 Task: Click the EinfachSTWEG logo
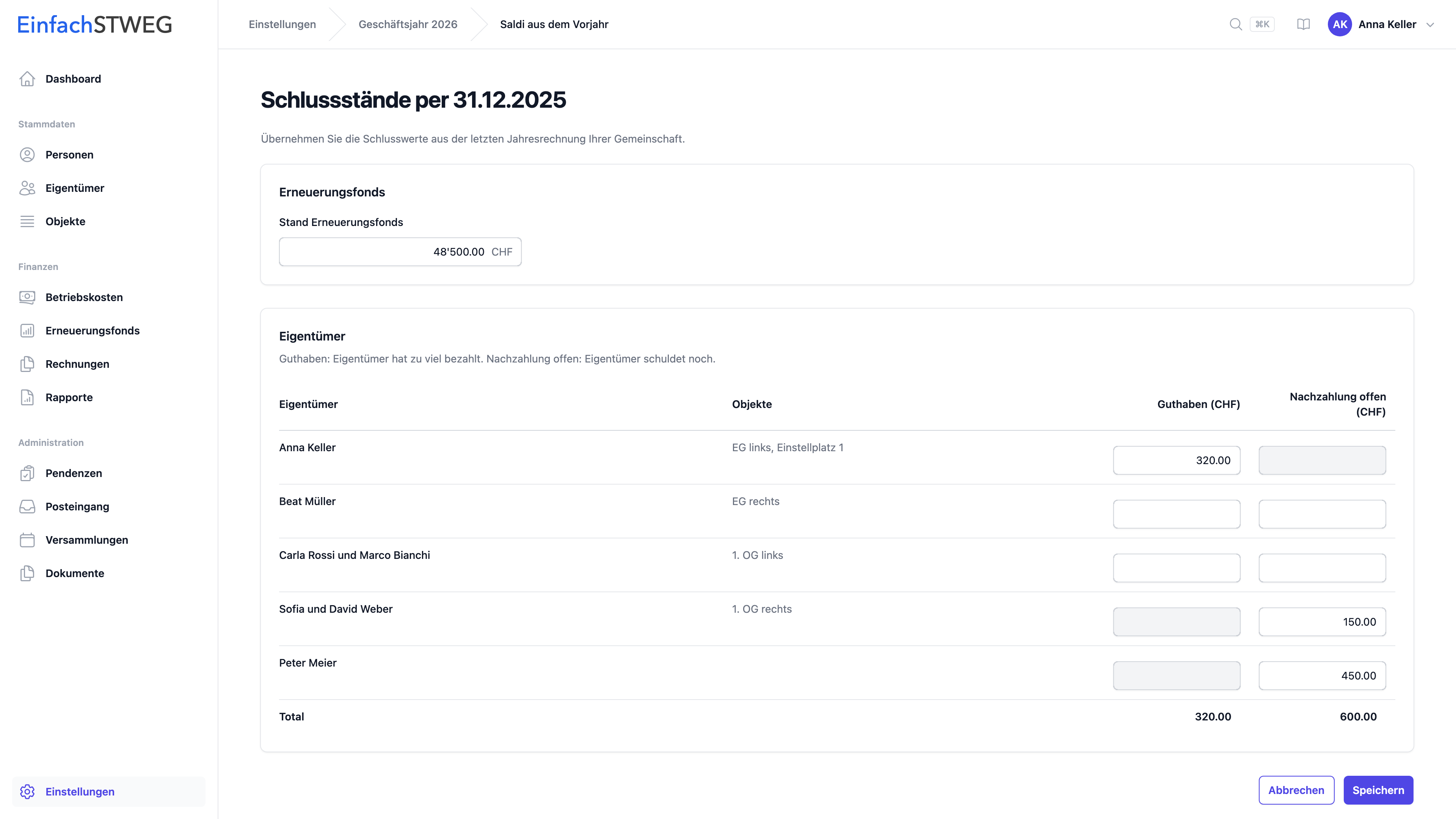(x=94, y=24)
